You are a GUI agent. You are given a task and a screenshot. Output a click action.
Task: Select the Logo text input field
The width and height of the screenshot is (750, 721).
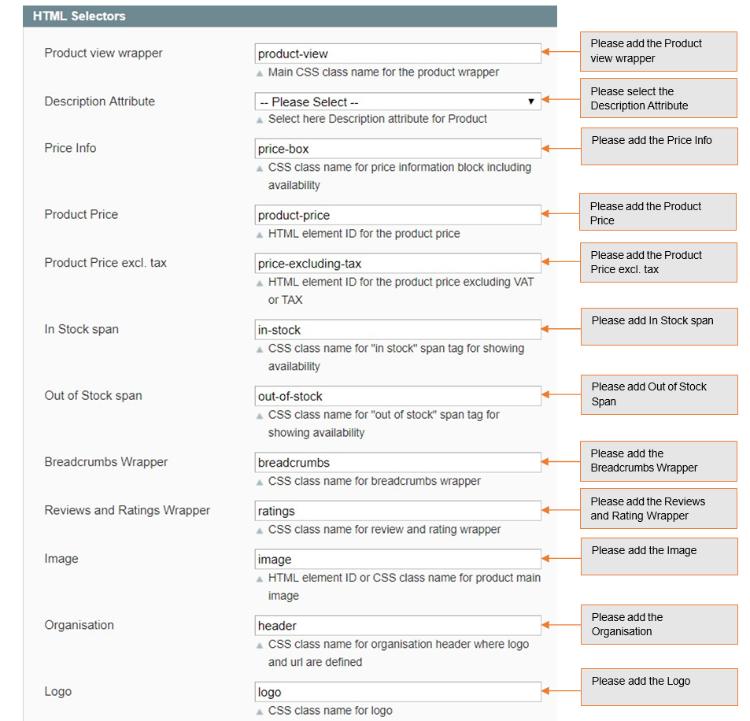(397, 692)
